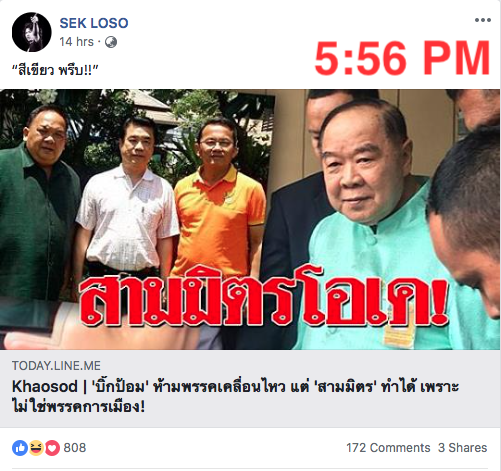Click the Love heart reaction icon
The height and width of the screenshot is (471, 501).
[x=52, y=448]
